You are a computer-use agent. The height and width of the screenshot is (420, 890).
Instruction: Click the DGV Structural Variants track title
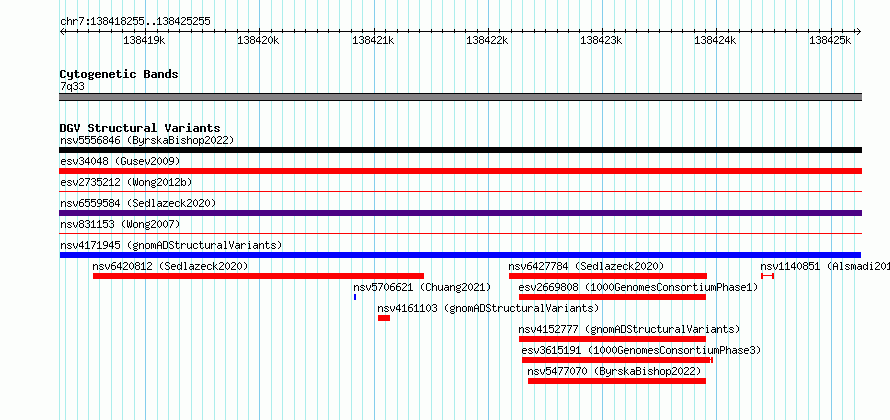(140, 128)
